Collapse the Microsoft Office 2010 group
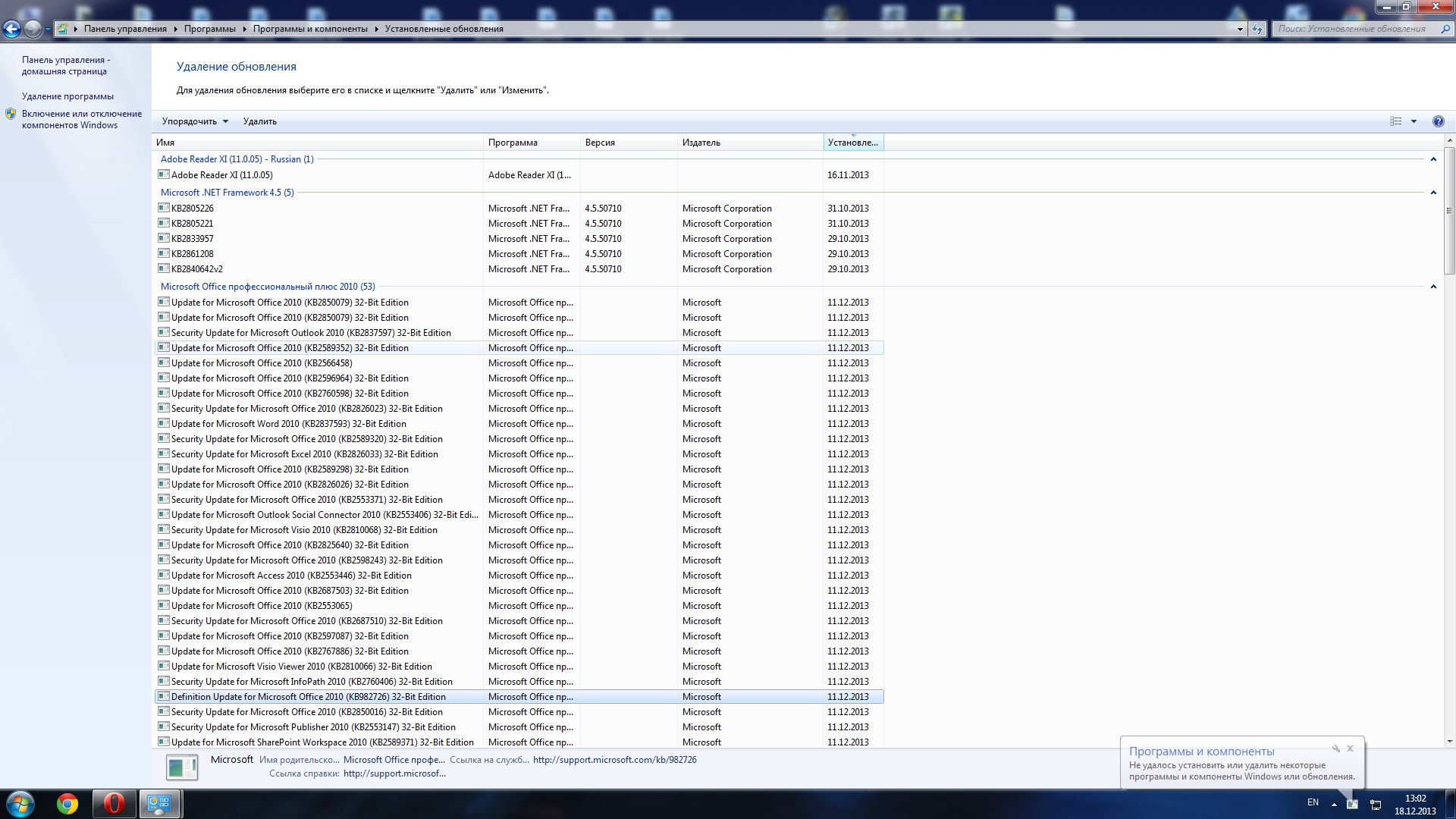1456x819 pixels. 1433,287
